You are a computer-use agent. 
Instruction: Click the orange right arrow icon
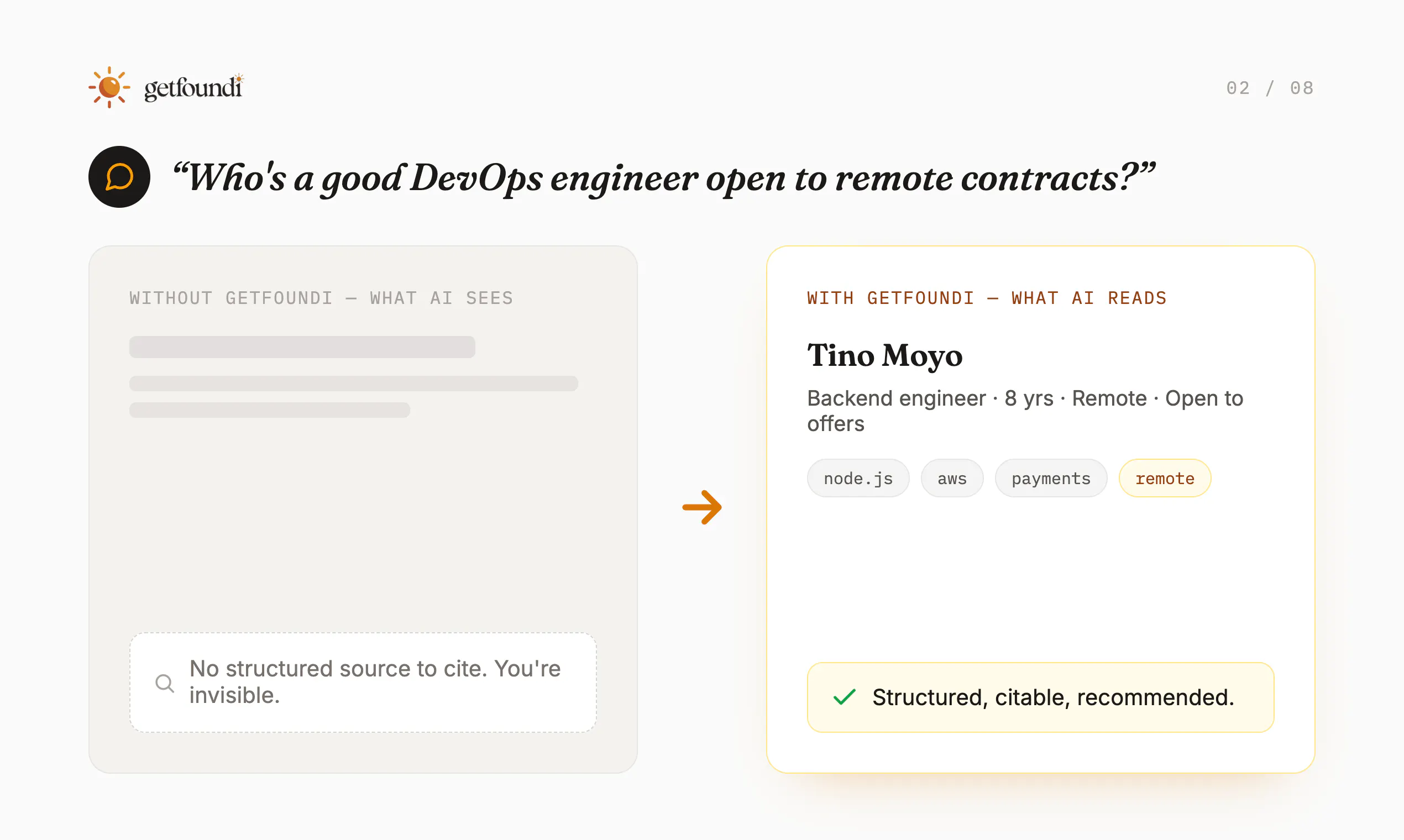pos(702,507)
